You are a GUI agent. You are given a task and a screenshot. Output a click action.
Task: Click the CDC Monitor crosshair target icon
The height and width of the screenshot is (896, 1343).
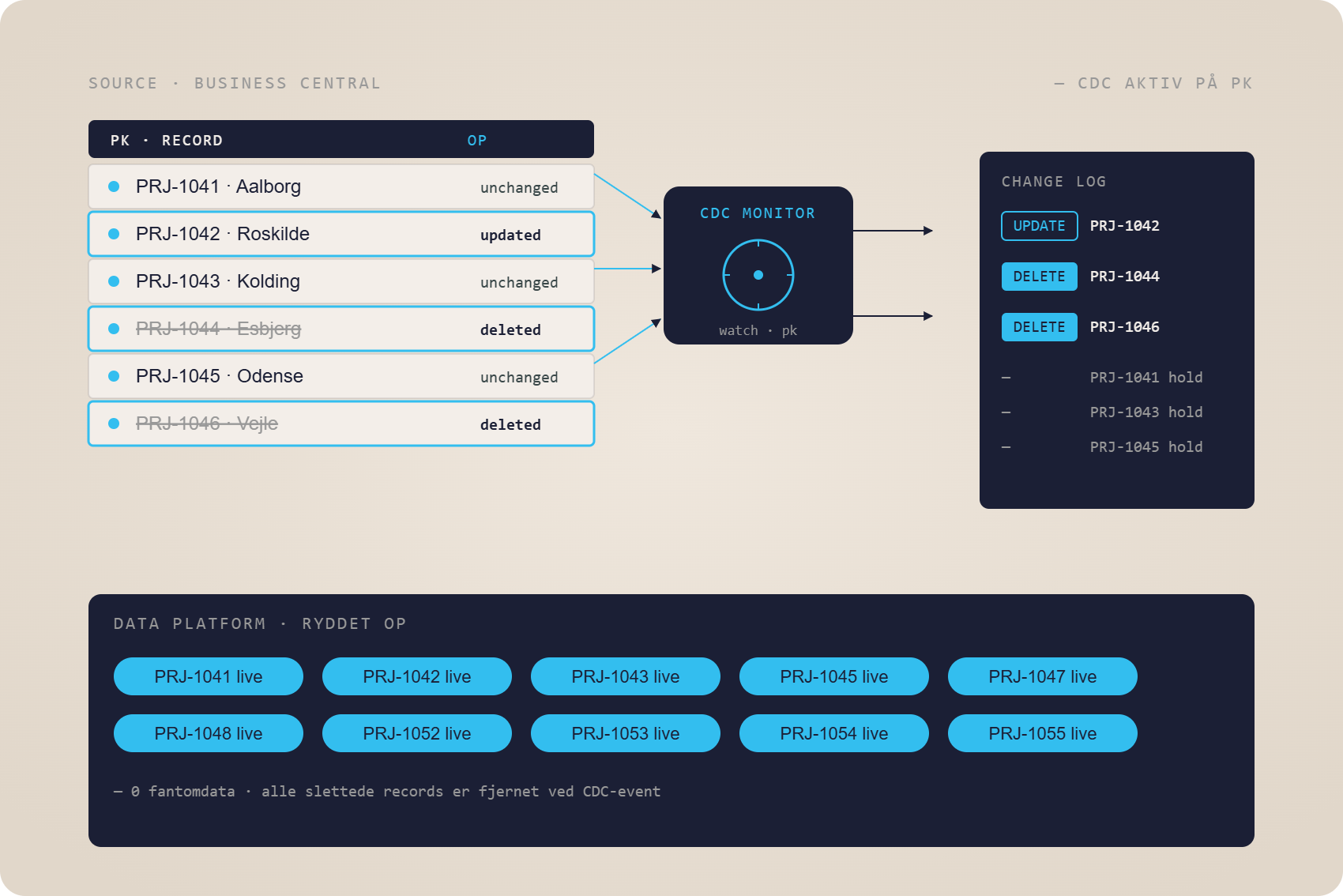pos(758,275)
